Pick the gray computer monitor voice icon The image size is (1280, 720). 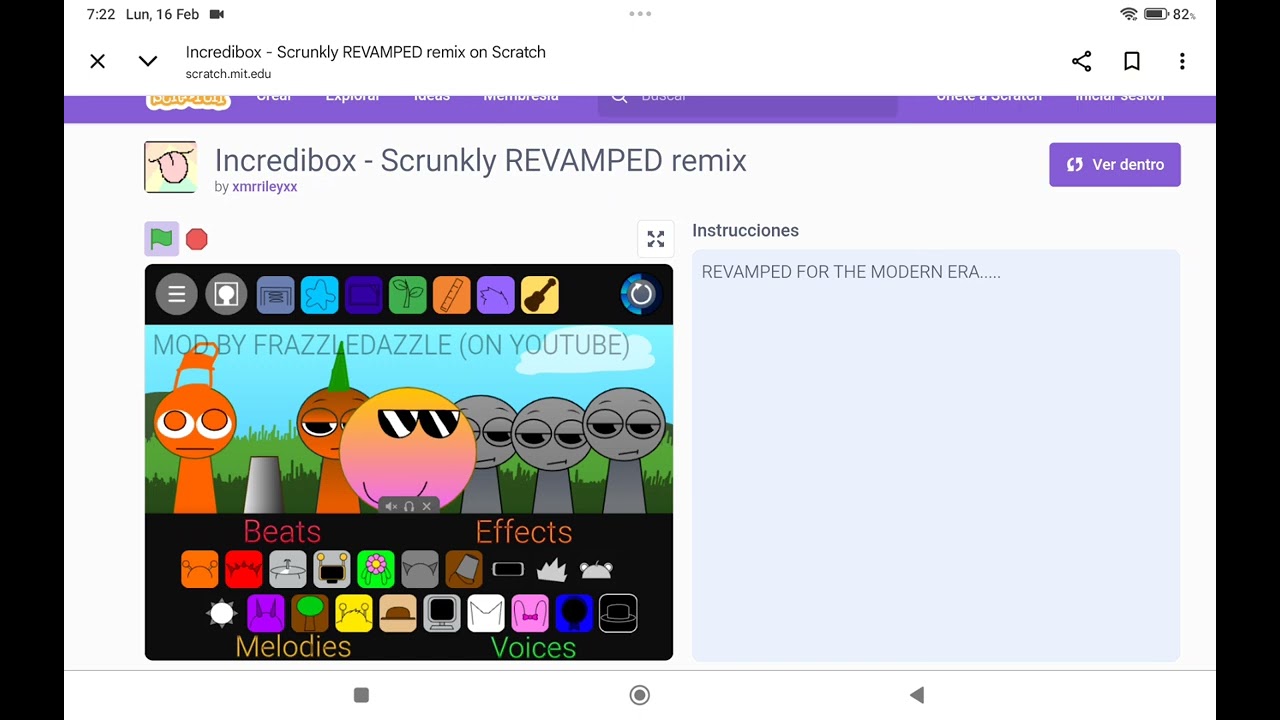click(442, 613)
